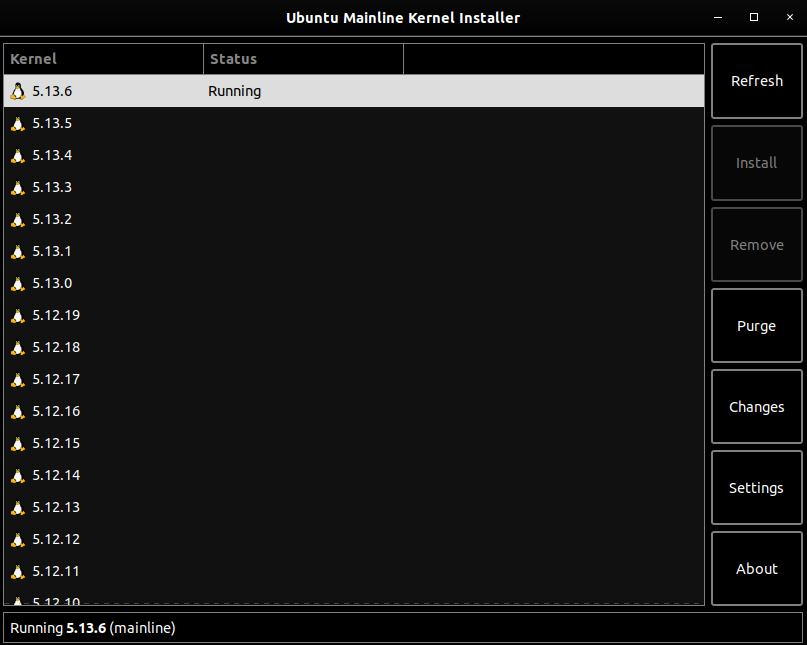Click the Tux icon in the 5.13.3 row

click(18, 187)
